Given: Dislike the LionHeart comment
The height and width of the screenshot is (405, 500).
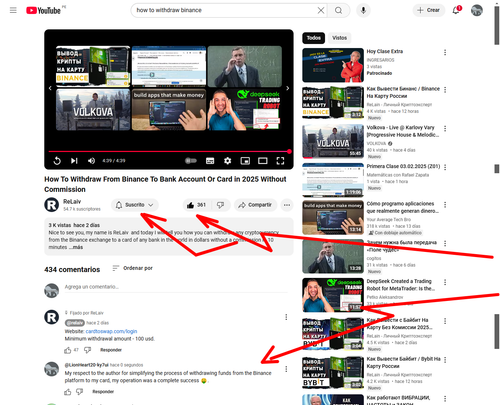Looking at the screenshot, I should coord(79,392).
